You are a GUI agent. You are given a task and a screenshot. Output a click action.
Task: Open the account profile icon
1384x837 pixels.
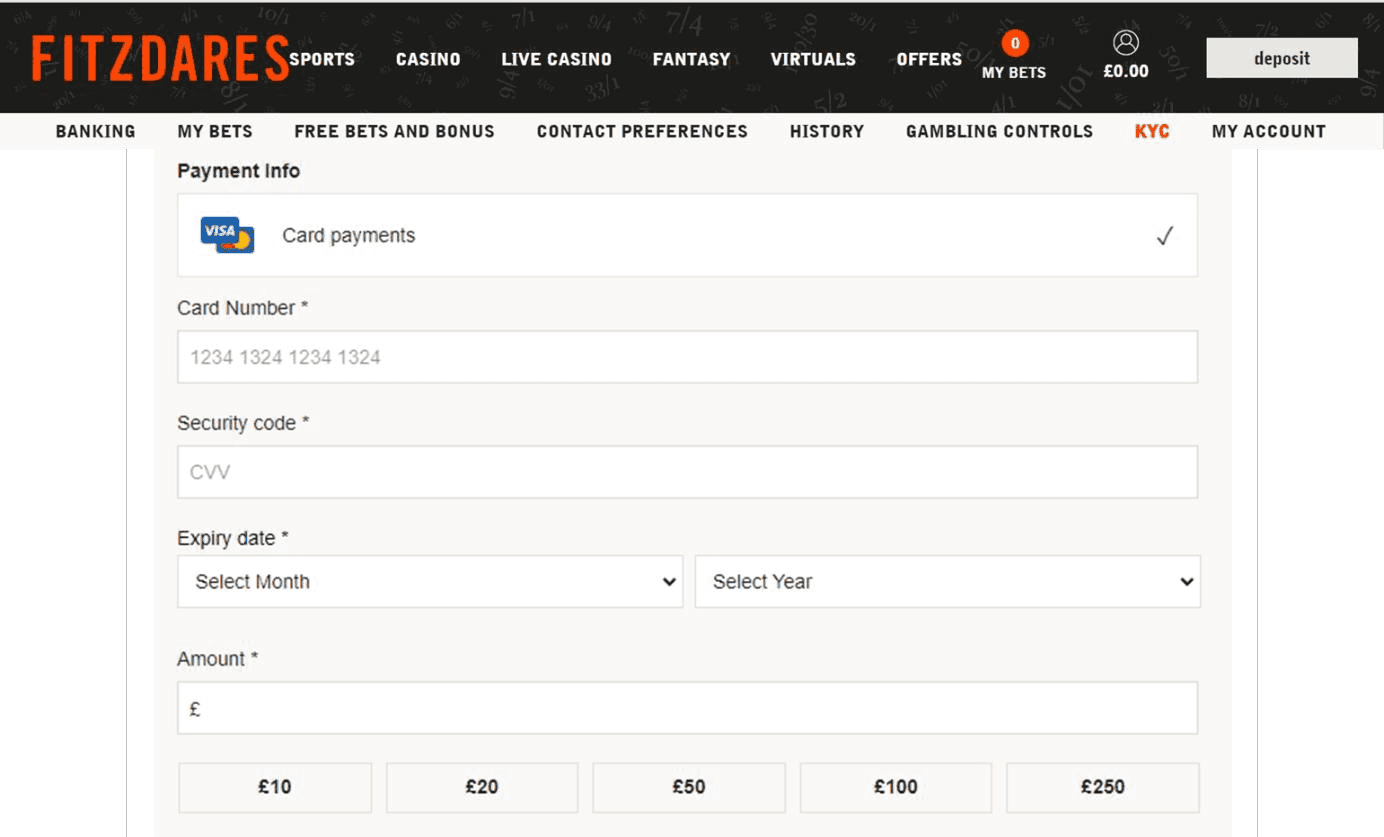tap(1125, 43)
